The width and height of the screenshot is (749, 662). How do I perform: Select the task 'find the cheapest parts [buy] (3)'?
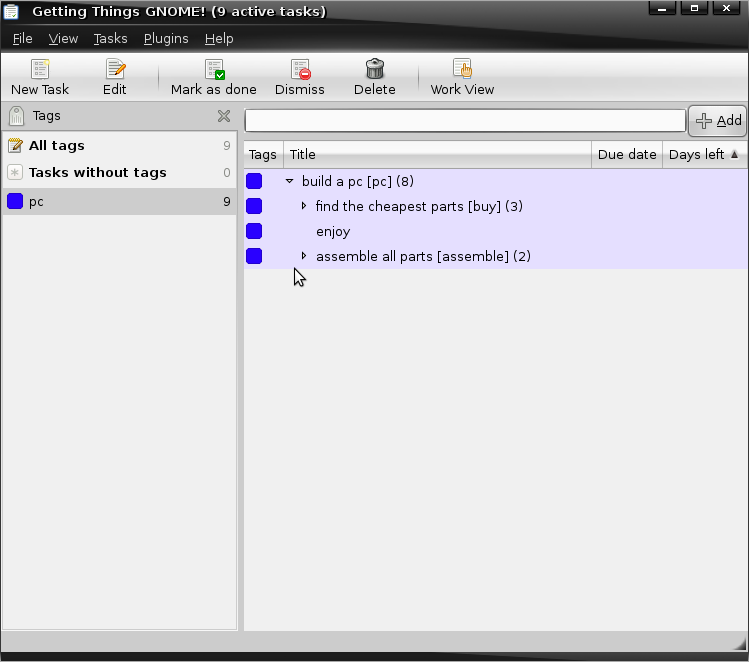(419, 206)
